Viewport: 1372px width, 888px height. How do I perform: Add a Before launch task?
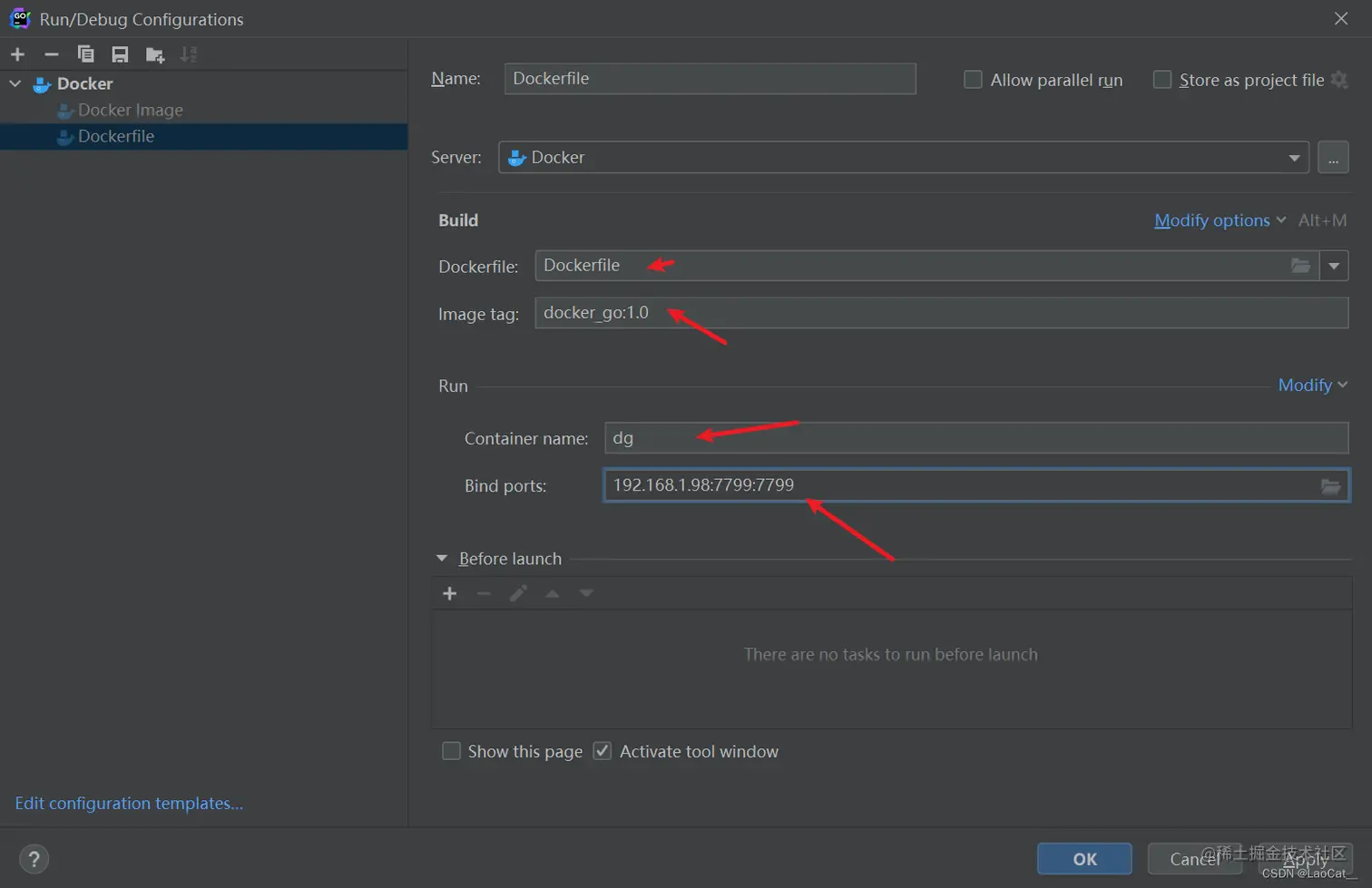point(449,593)
